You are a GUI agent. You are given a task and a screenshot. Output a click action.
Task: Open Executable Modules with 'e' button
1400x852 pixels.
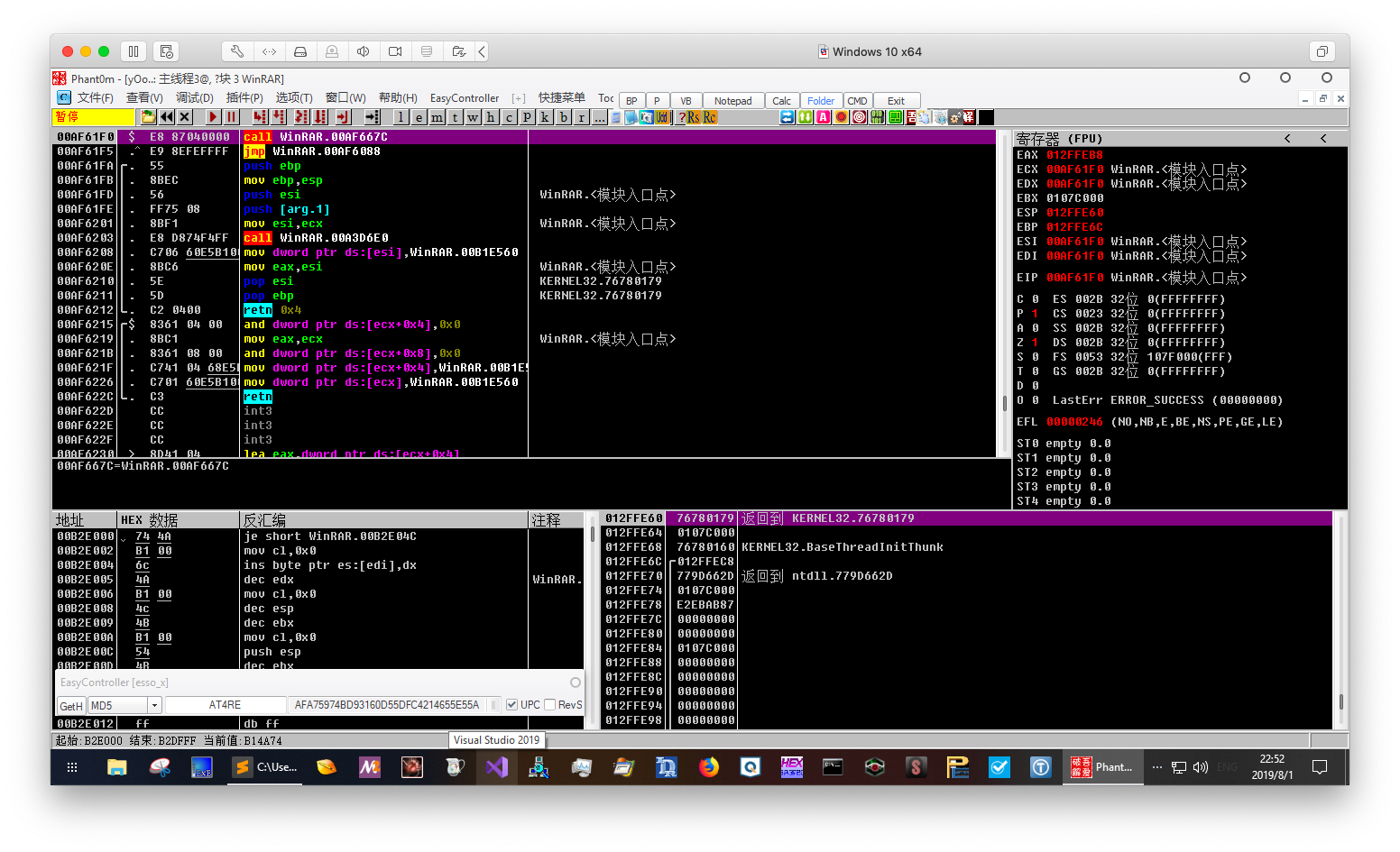tap(419, 117)
